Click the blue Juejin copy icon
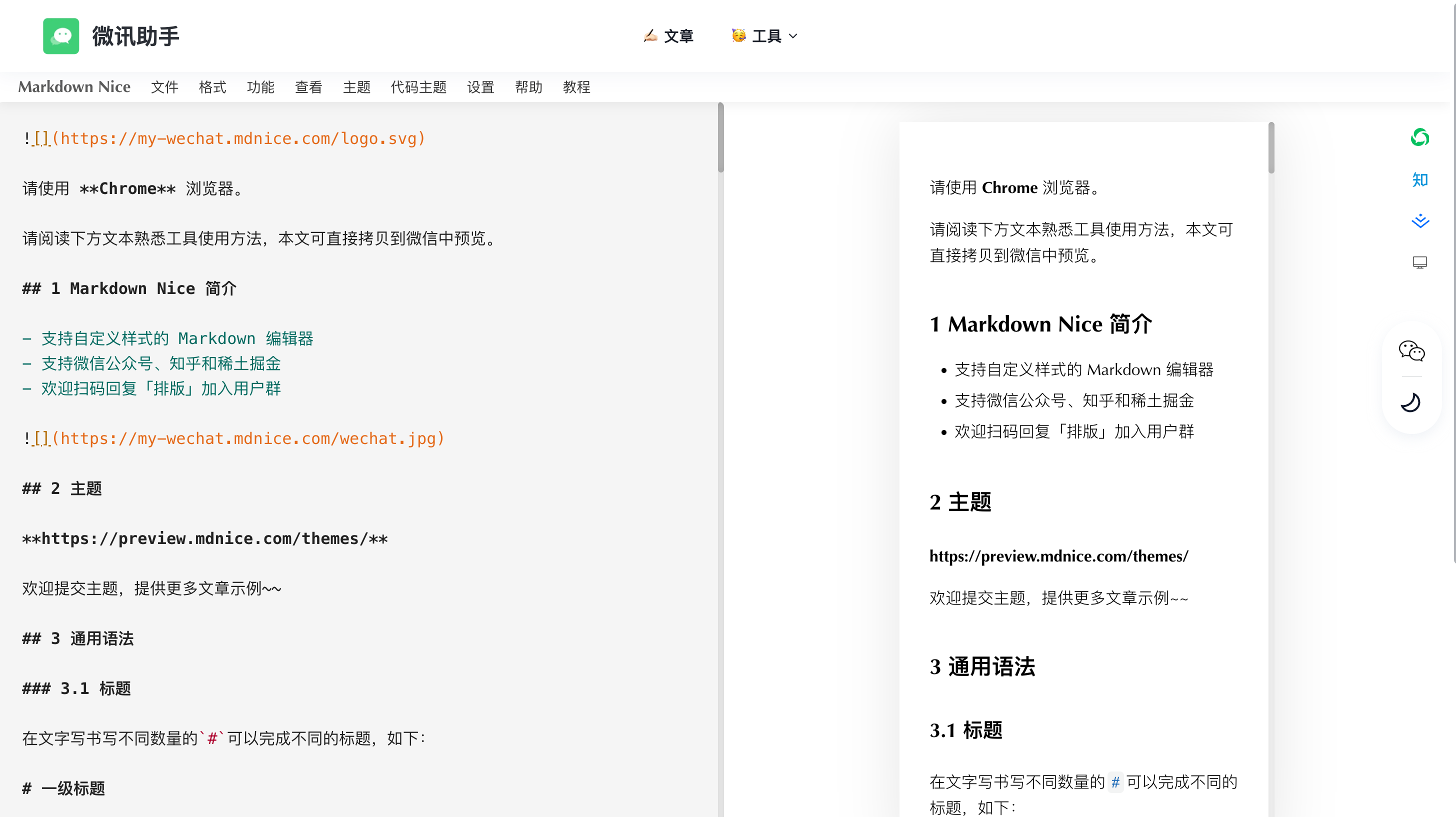The width and height of the screenshot is (1456, 817). tap(1419, 220)
